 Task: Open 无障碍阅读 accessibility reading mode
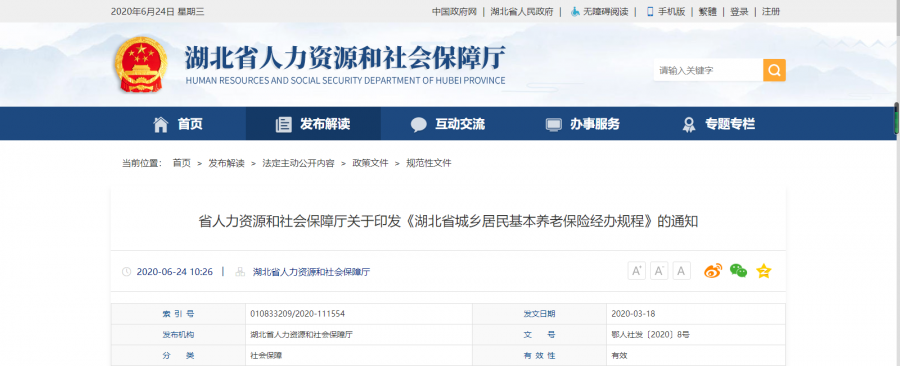(599, 11)
